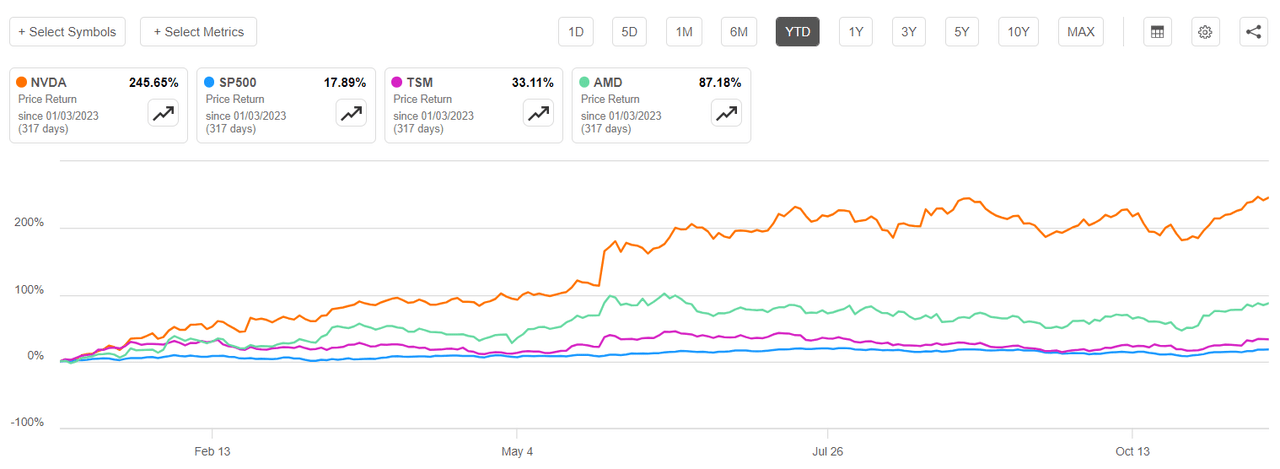Click the 100% y-axis label
The image size is (1280, 469).
[x=31, y=291]
